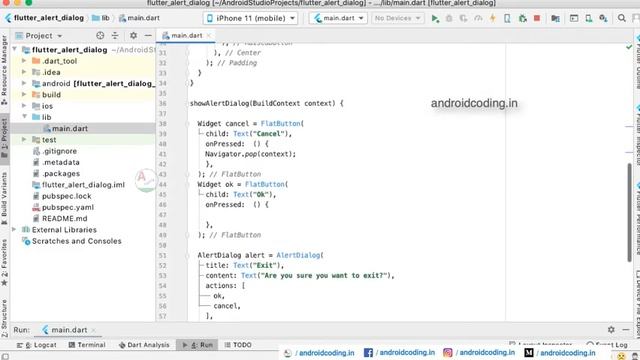Open Project view dropdown
Viewport: 640px width, 360px height.
coord(39,36)
